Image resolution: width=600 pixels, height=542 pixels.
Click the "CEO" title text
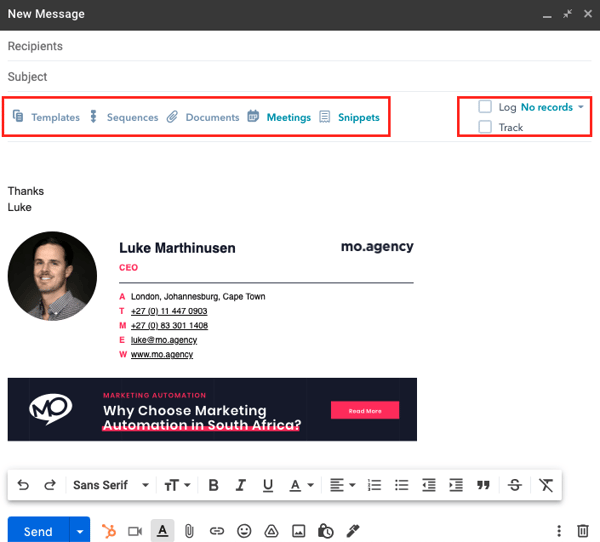tap(128, 268)
